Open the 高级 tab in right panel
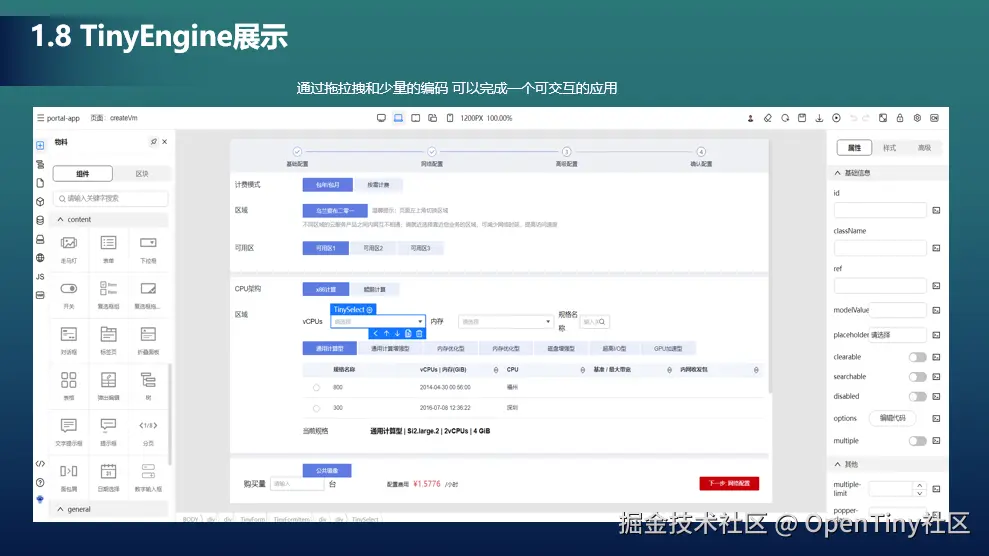This screenshot has width=989, height=556. coord(924,148)
